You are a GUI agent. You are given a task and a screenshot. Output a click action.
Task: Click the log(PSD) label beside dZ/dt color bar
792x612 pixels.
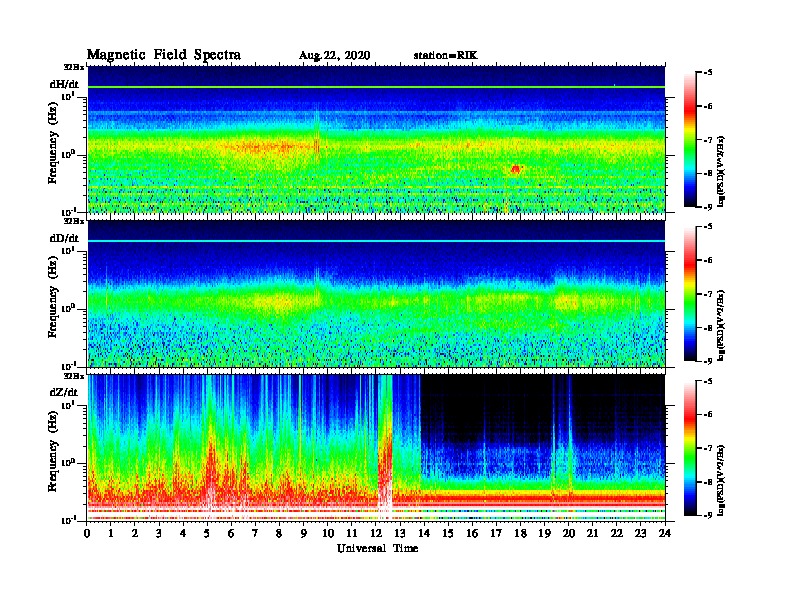pyautogui.click(x=721, y=479)
